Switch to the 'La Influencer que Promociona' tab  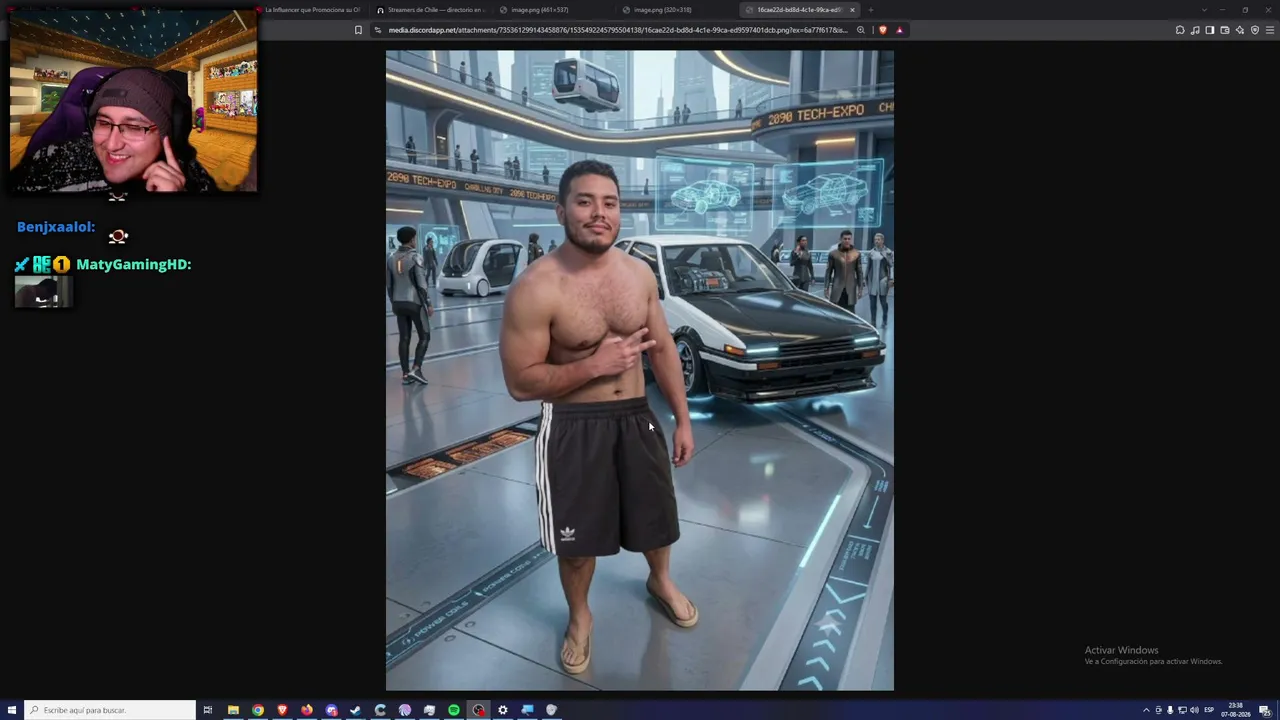tap(310, 10)
